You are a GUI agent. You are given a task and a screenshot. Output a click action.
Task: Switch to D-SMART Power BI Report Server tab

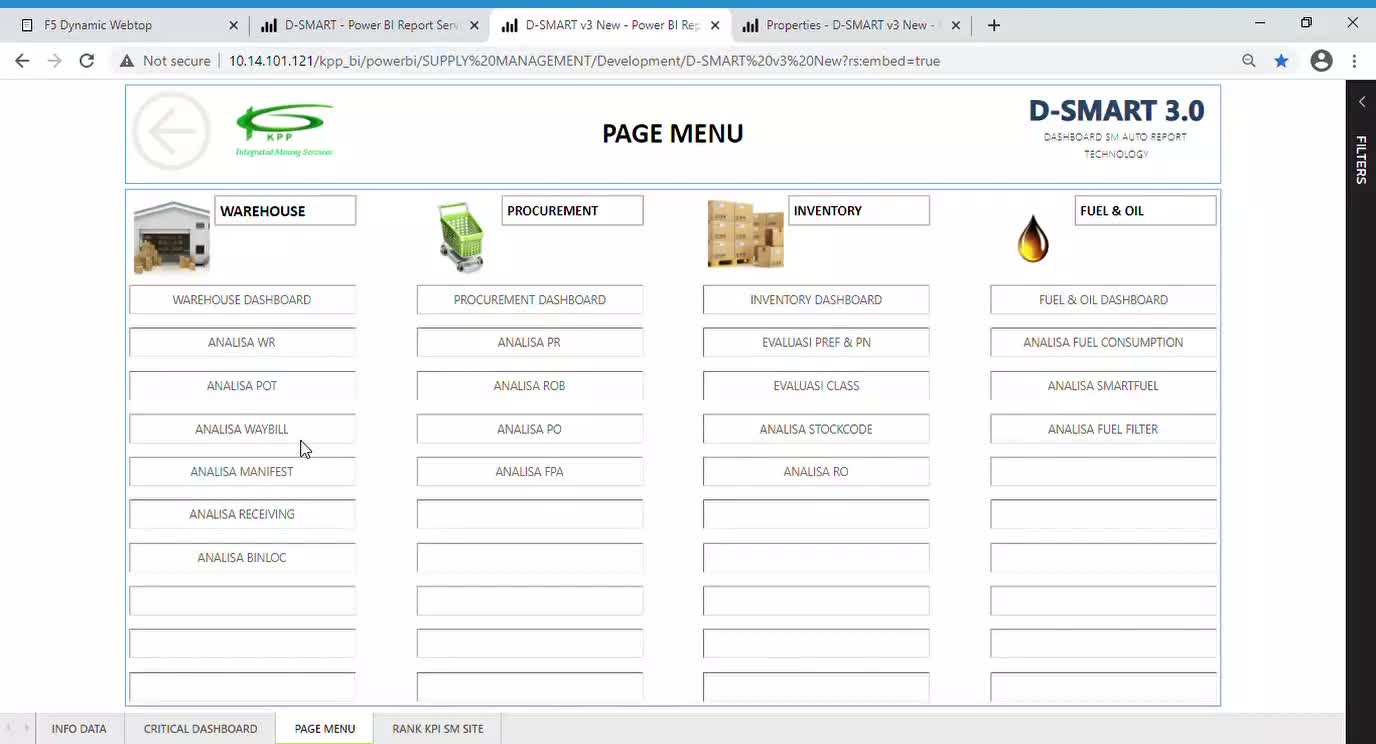click(368, 25)
